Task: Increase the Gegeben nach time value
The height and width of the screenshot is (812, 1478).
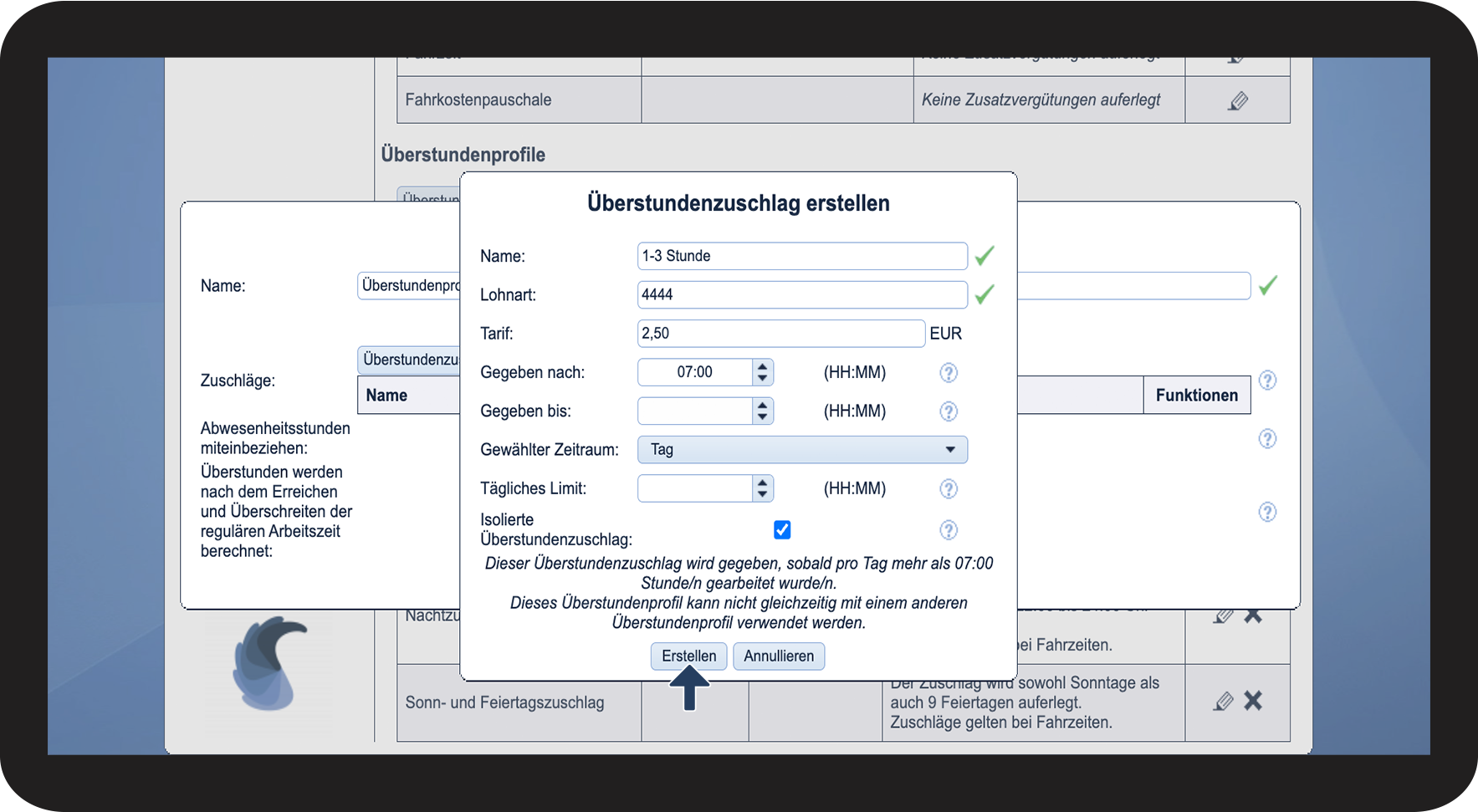Action: point(762,366)
